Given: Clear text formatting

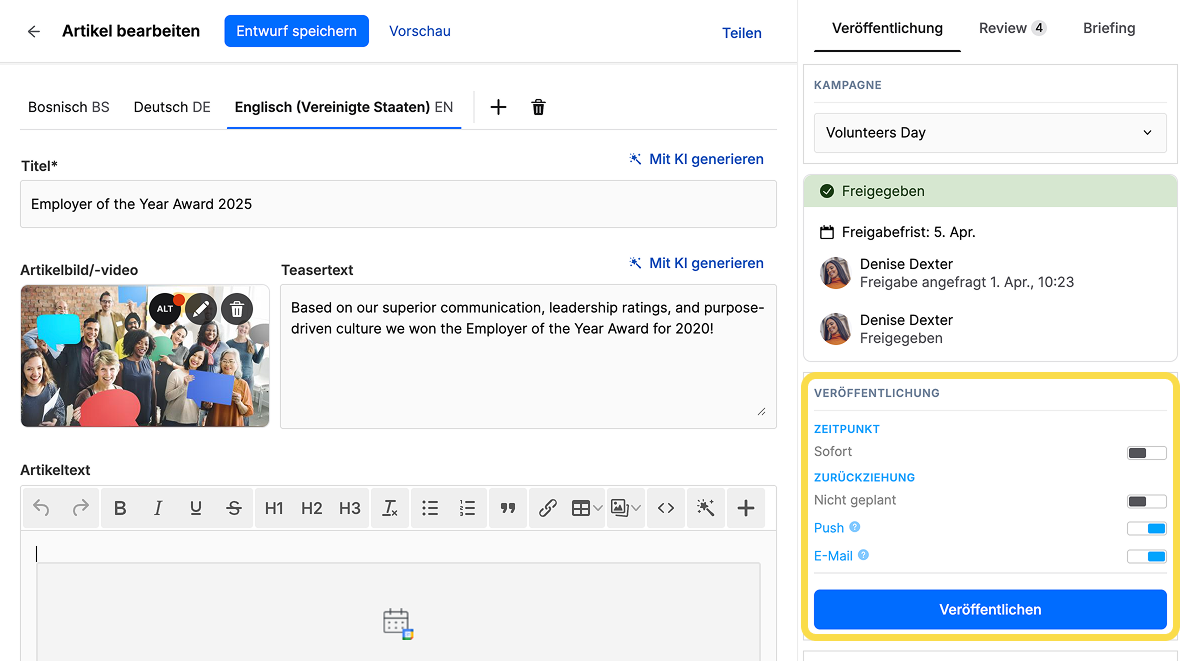Looking at the screenshot, I should pos(390,508).
